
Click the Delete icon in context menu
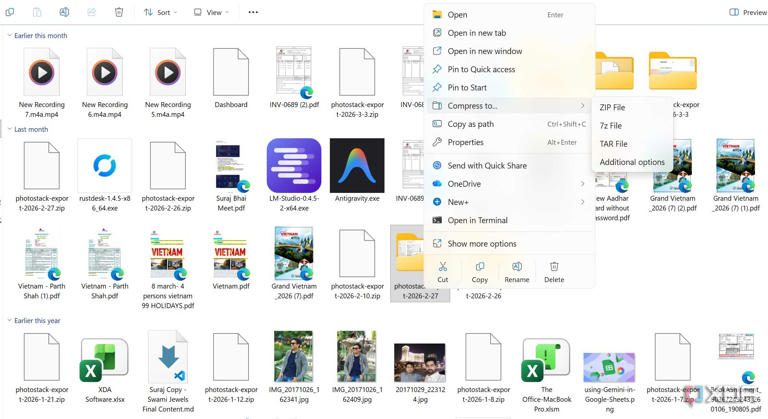click(x=554, y=267)
